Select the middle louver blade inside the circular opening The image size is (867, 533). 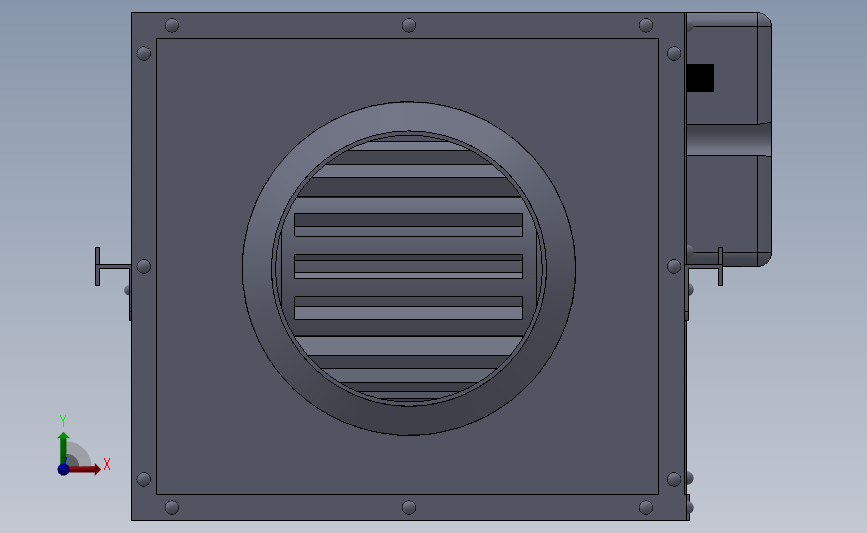click(x=408, y=266)
